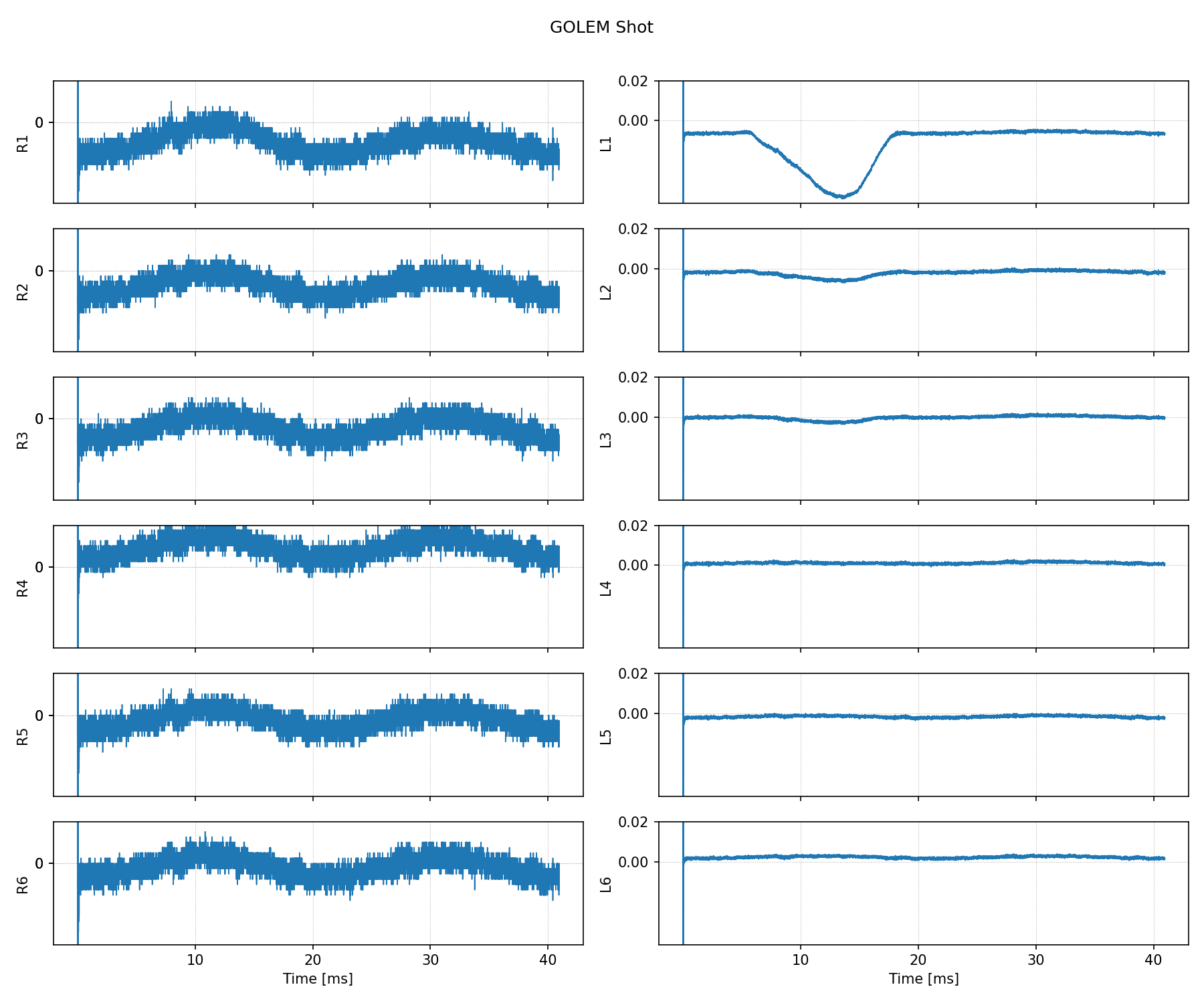
Task: Click the 10 tick label under L6 plot
Action: [x=800, y=960]
